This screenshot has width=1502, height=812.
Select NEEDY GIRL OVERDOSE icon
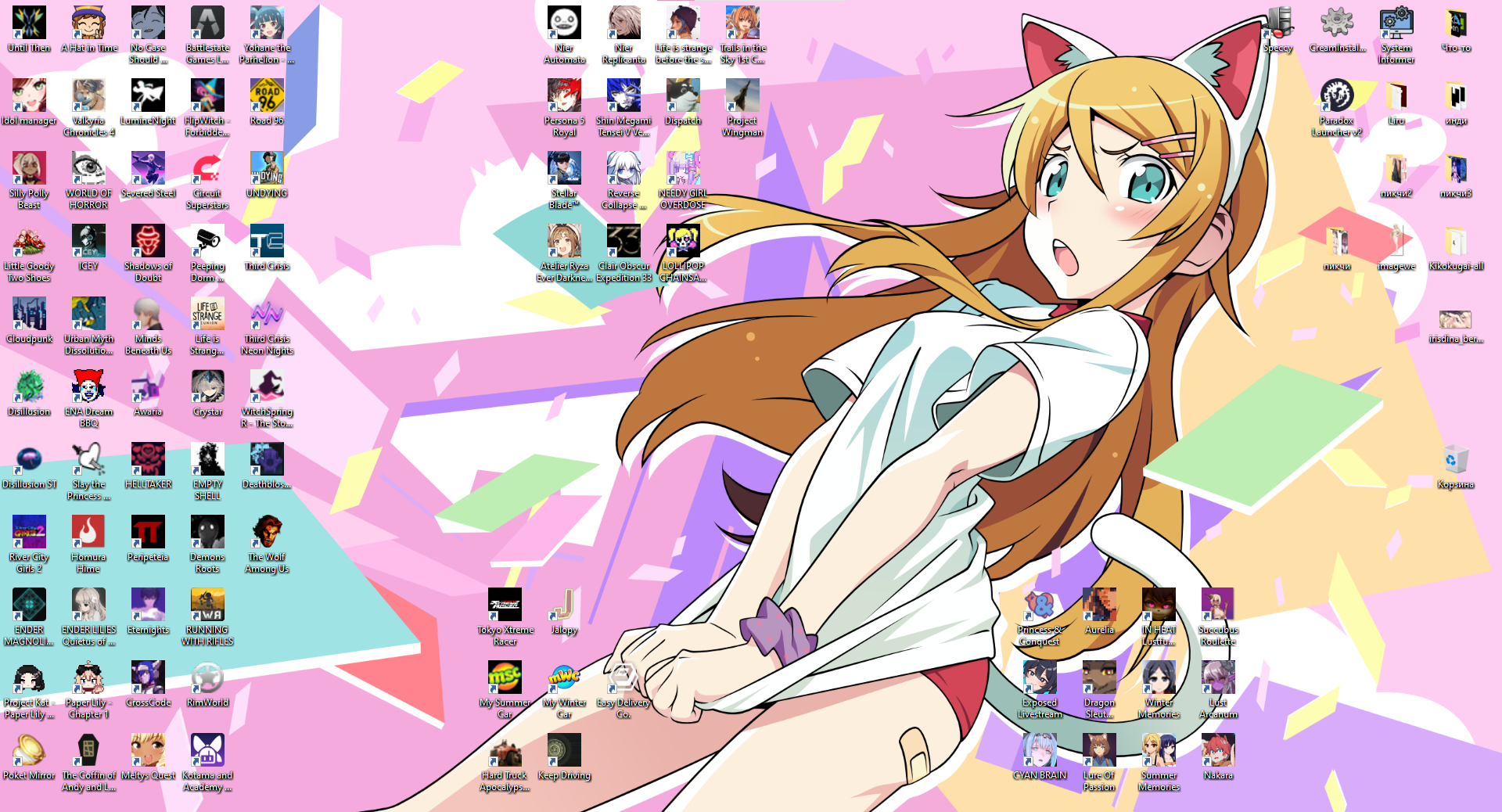click(x=683, y=181)
